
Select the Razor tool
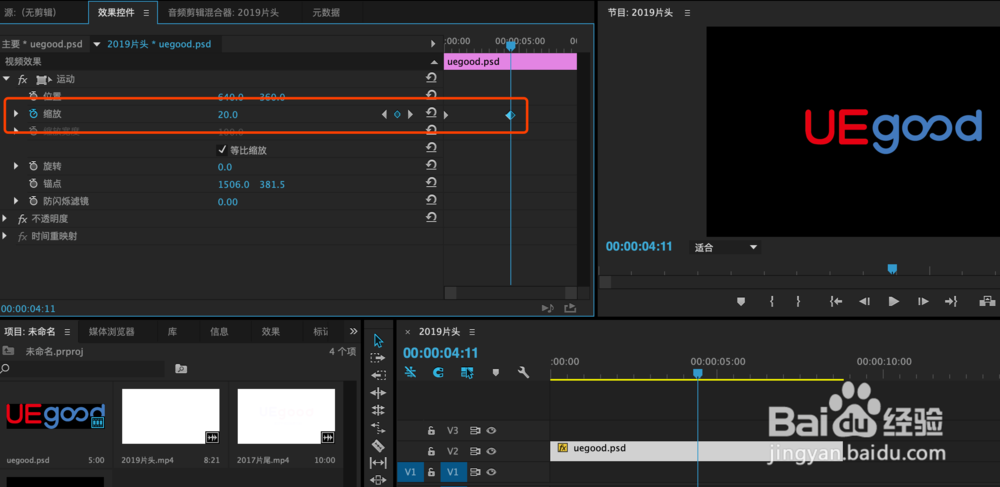tap(378, 445)
